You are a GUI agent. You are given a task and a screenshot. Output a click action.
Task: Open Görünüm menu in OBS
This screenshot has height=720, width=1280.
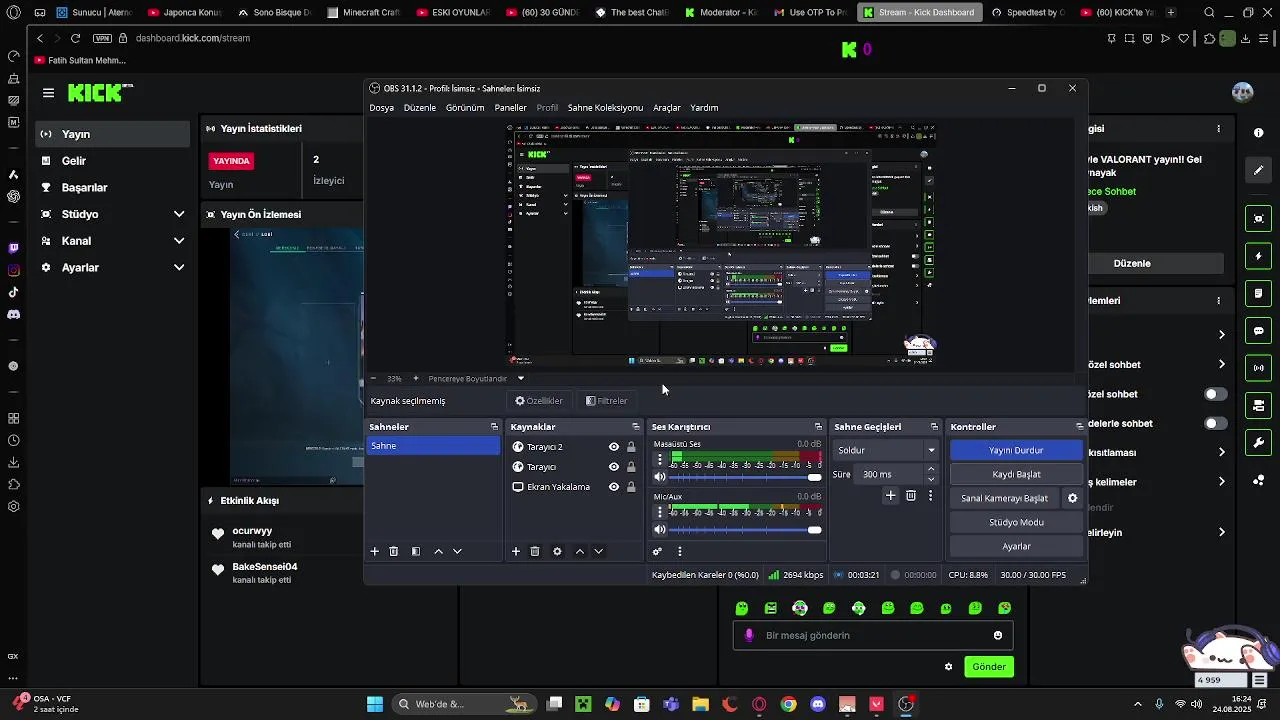(465, 107)
